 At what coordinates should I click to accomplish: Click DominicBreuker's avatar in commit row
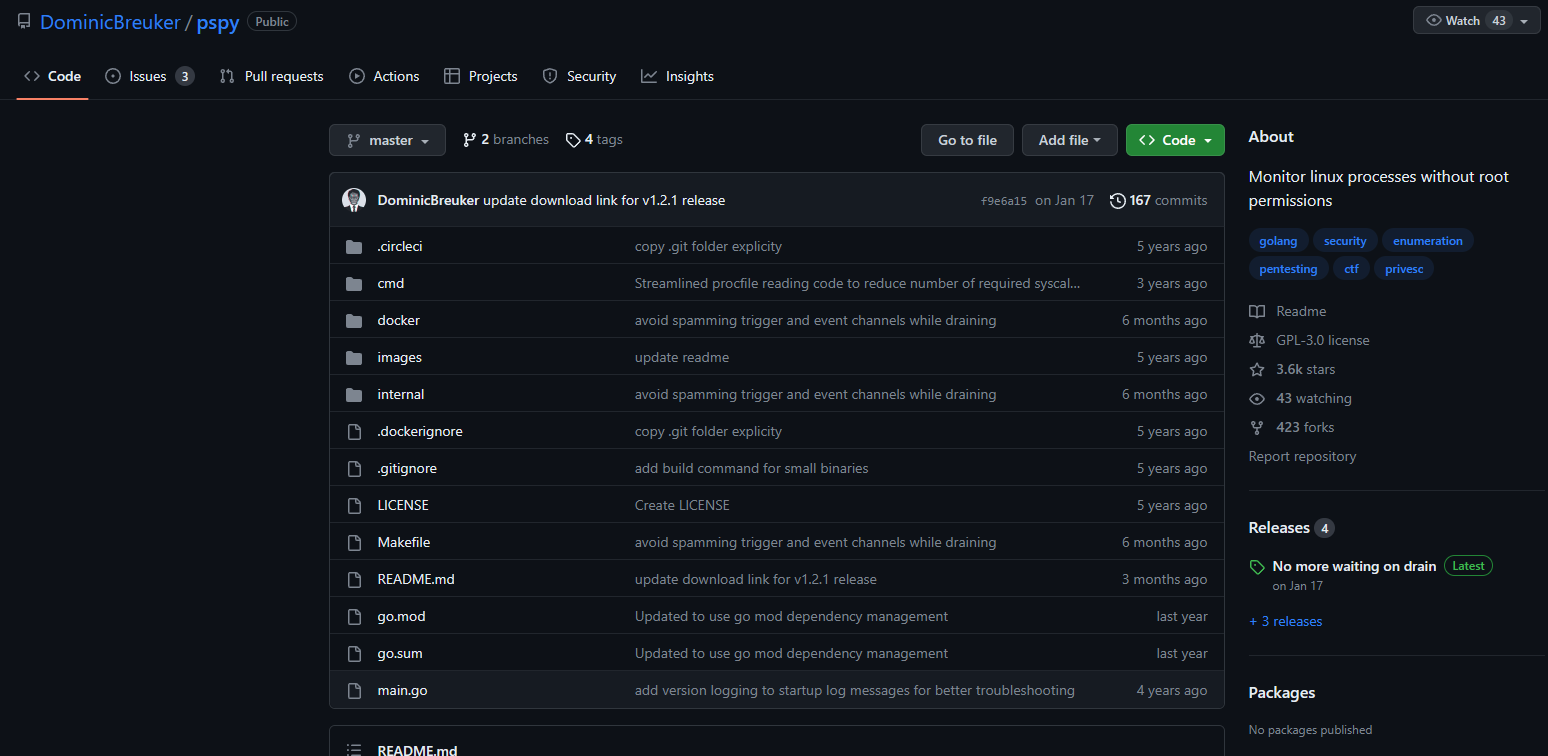click(354, 200)
